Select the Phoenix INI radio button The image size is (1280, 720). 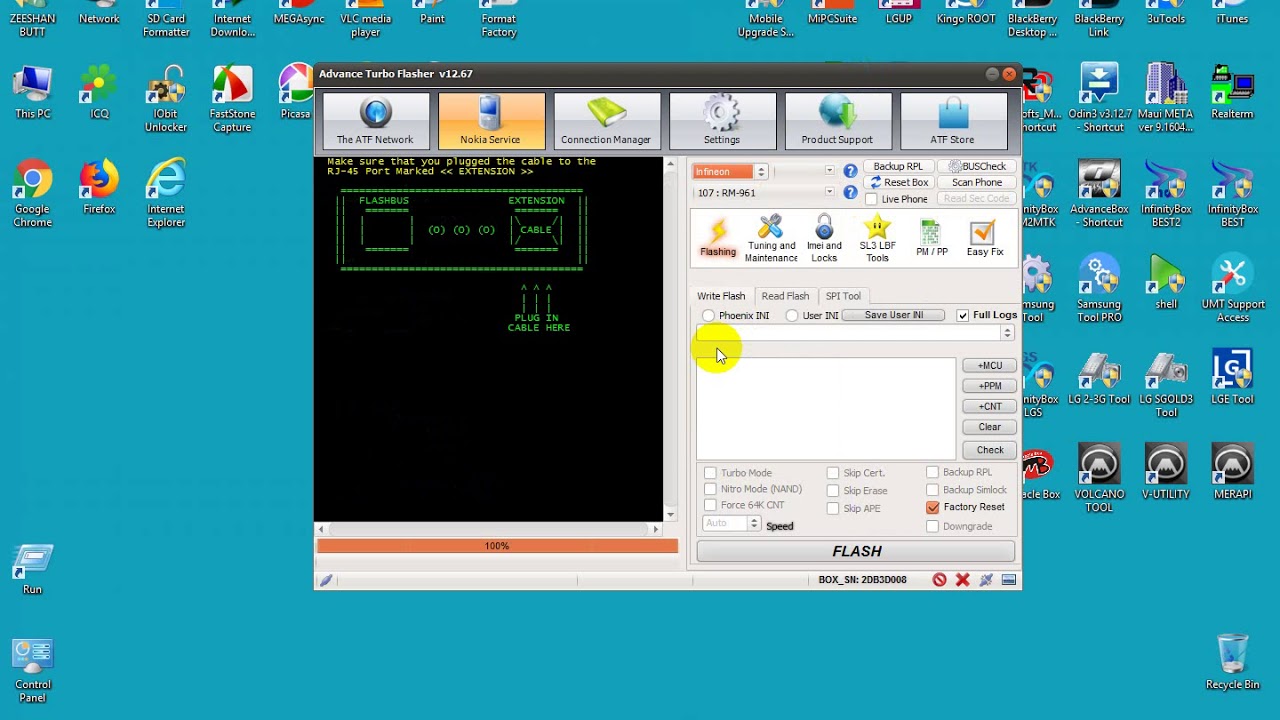click(x=708, y=316)
